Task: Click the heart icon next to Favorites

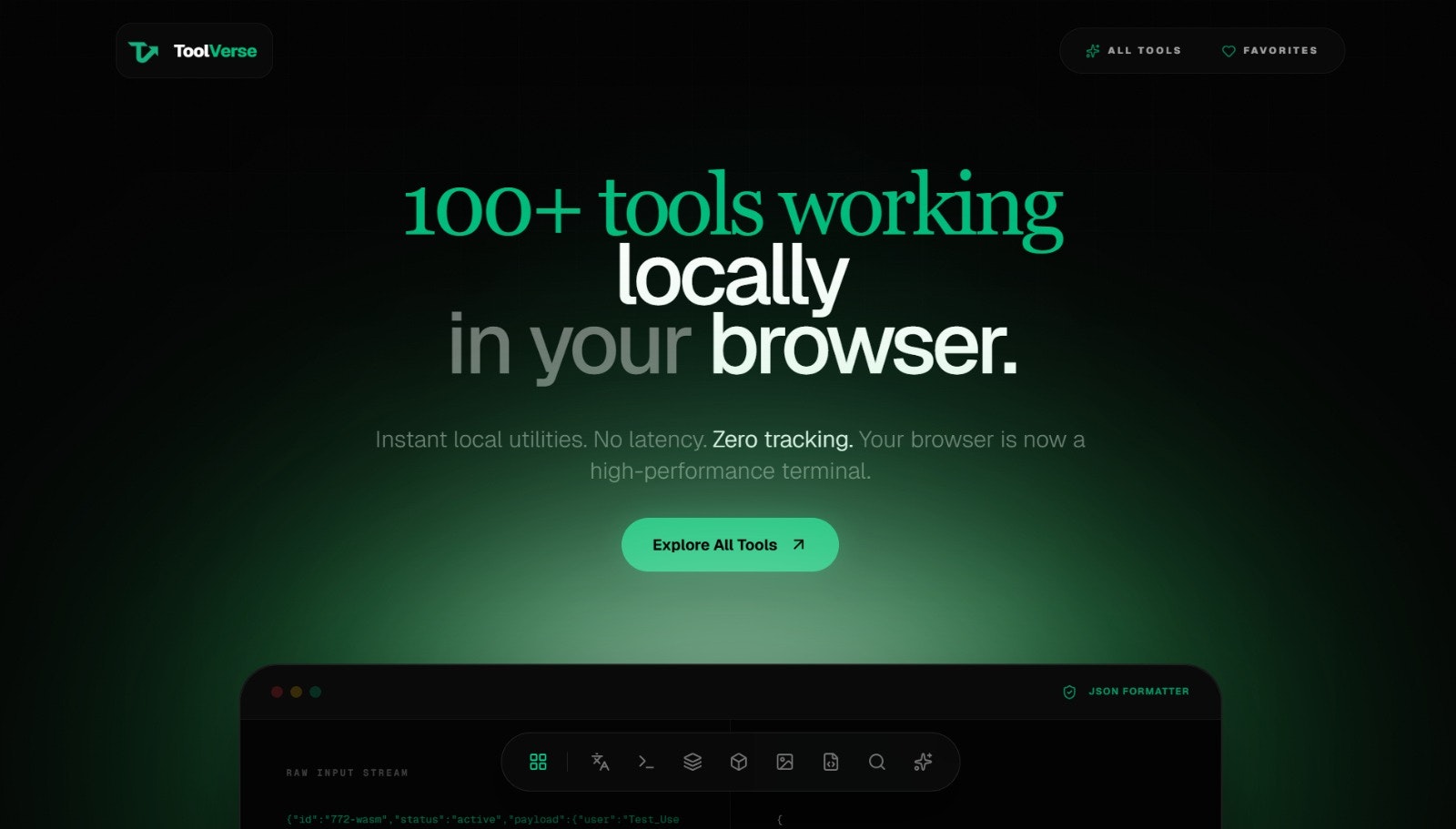Action: pyautogui.click(x=1228, y=51)
